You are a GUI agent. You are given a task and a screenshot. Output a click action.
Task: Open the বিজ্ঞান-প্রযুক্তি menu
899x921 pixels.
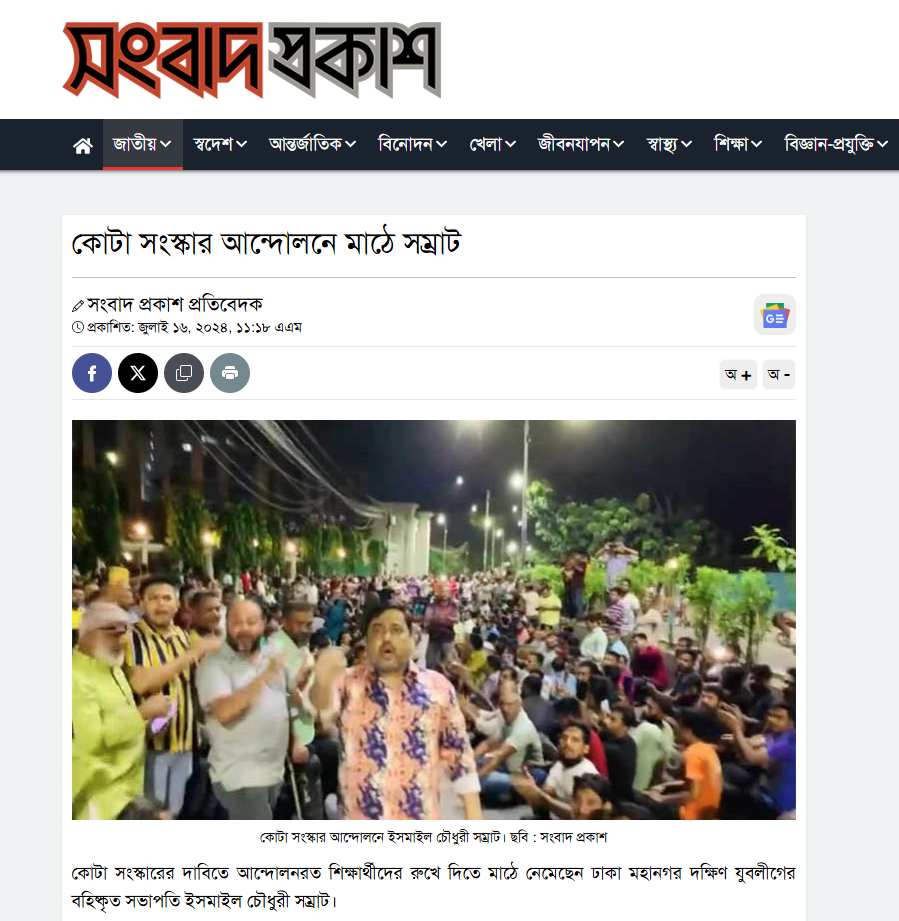click(x=836, y=144)
